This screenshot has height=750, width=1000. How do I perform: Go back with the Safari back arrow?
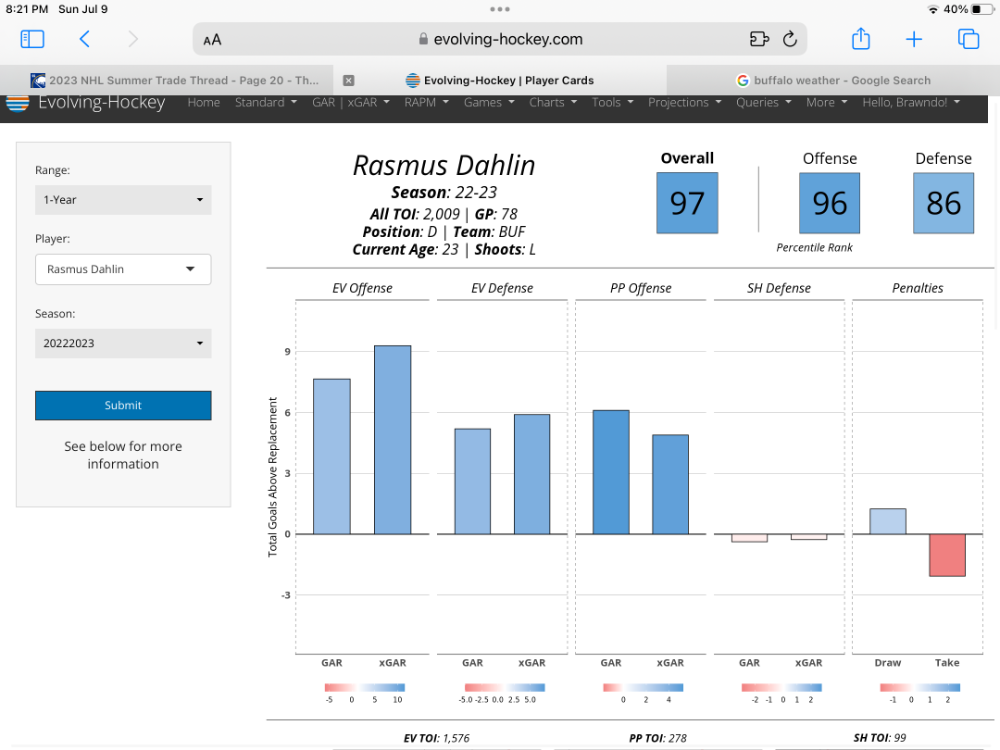tap(84, 40)
